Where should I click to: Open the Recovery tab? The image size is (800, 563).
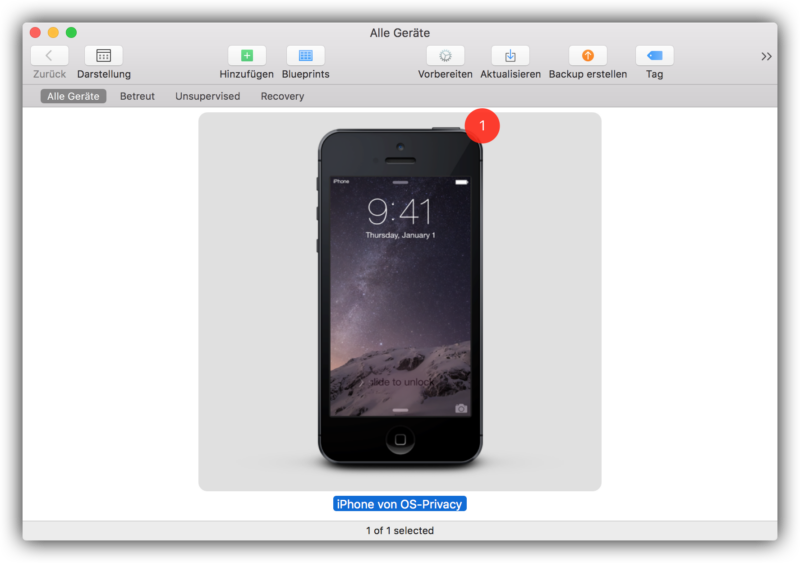(x=282, y=97)
